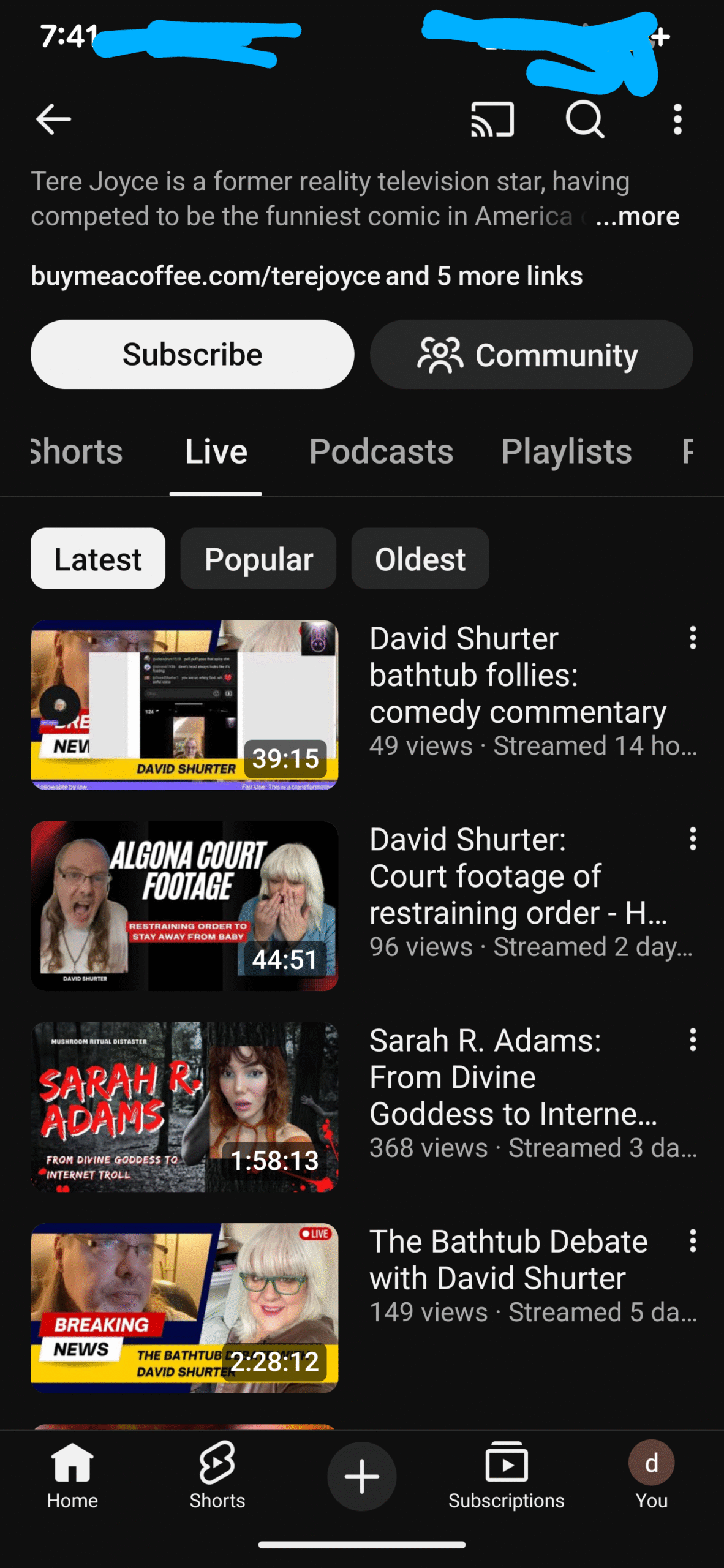Play the Algona Court Footage thumbnail
This screenshot has height=1568, width=724.
(x=184, y=906)
